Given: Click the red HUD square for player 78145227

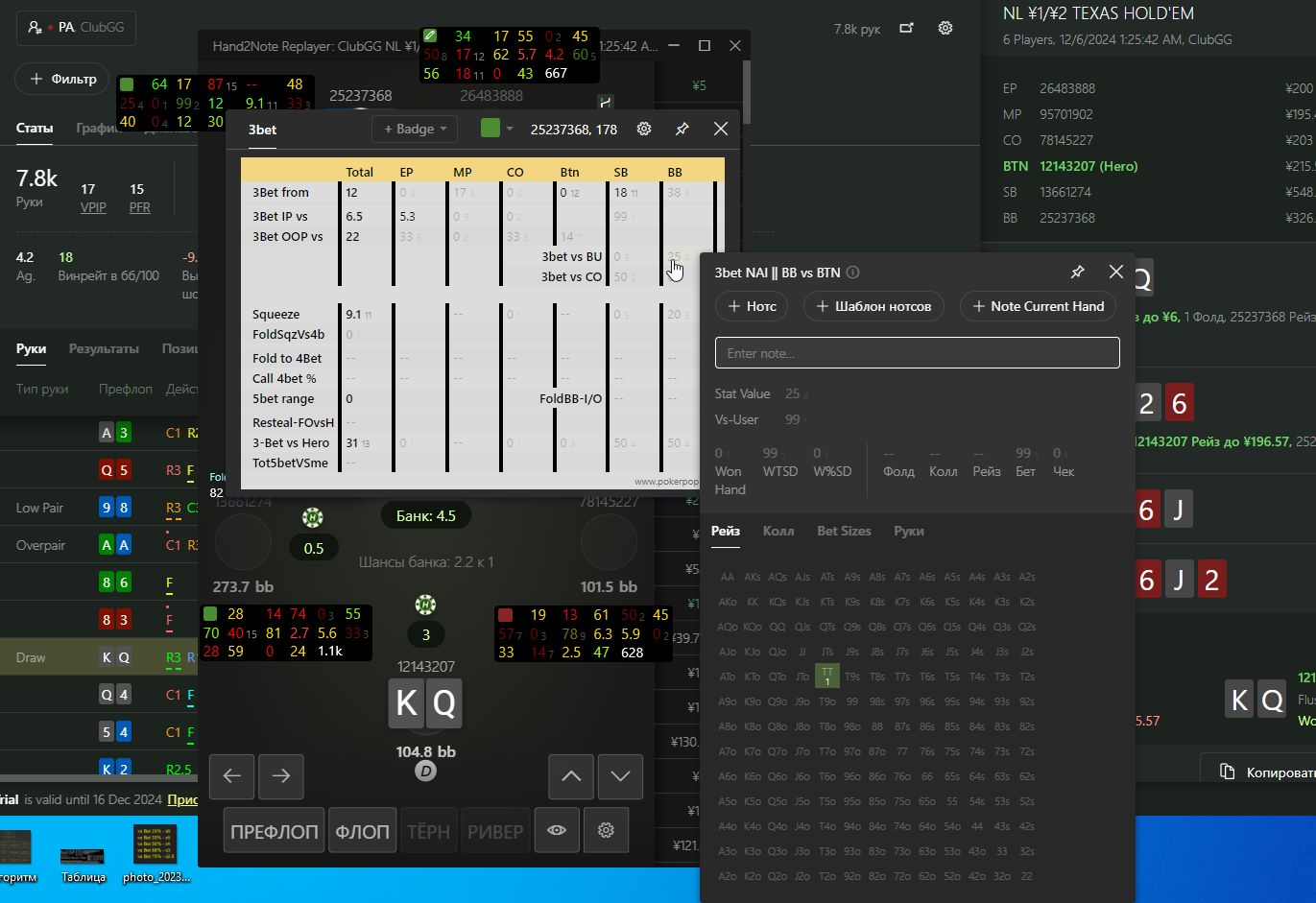Looking at the screenshot, I should tap(506, 614).
